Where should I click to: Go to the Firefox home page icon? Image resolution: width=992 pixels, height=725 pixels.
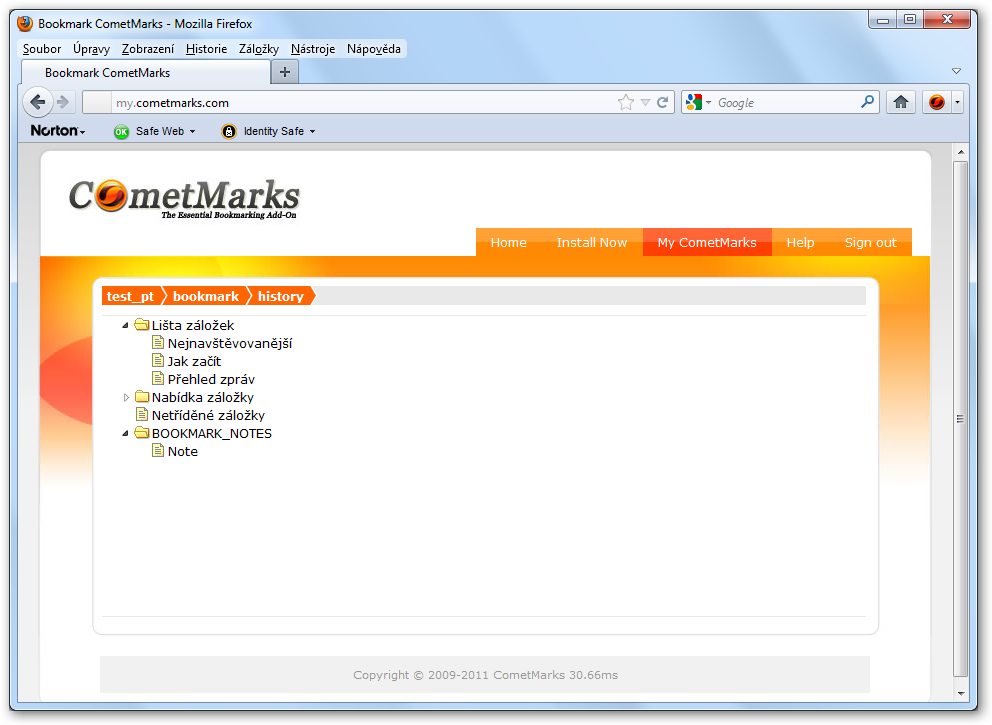click(x=901, y=102)
